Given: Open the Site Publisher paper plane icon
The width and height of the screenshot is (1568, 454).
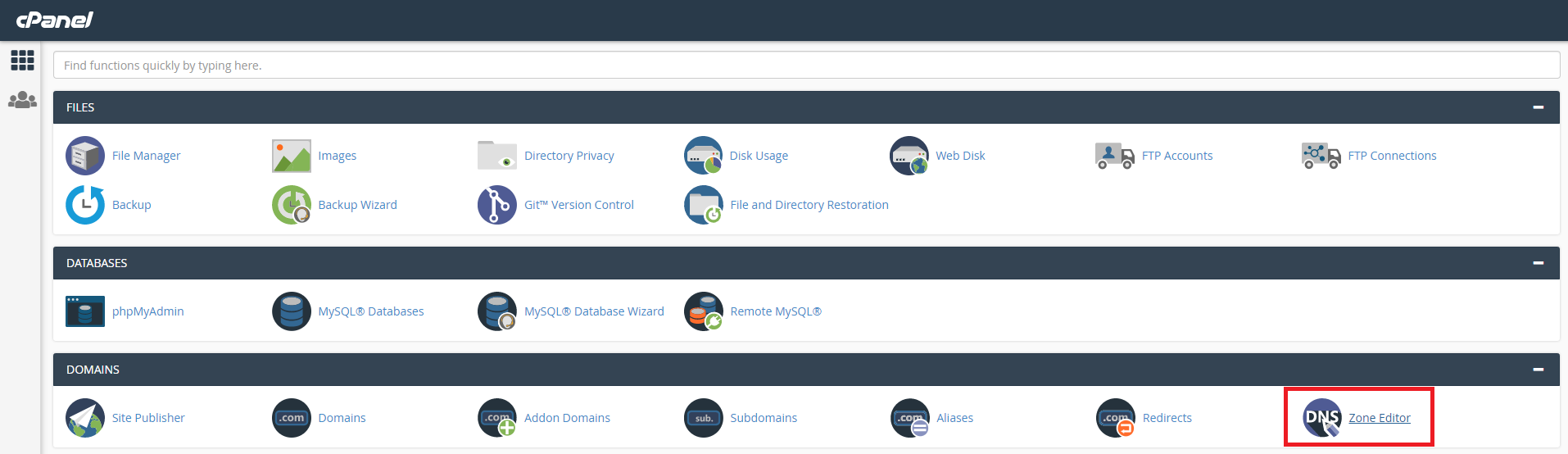Looking at the screenshot, I should tap(85, 418).
